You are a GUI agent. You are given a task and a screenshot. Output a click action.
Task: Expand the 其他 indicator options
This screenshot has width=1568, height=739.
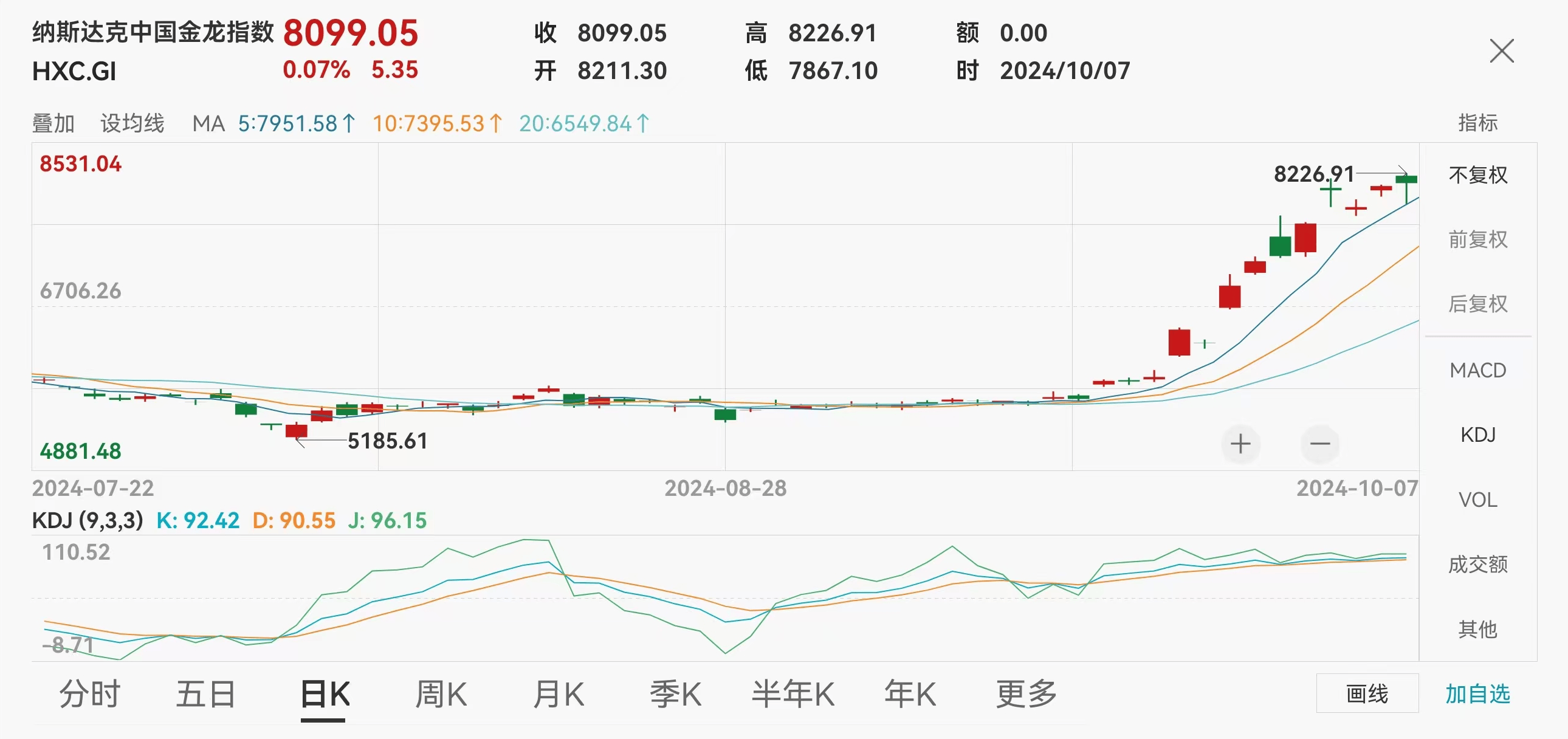pos(1478,630)
